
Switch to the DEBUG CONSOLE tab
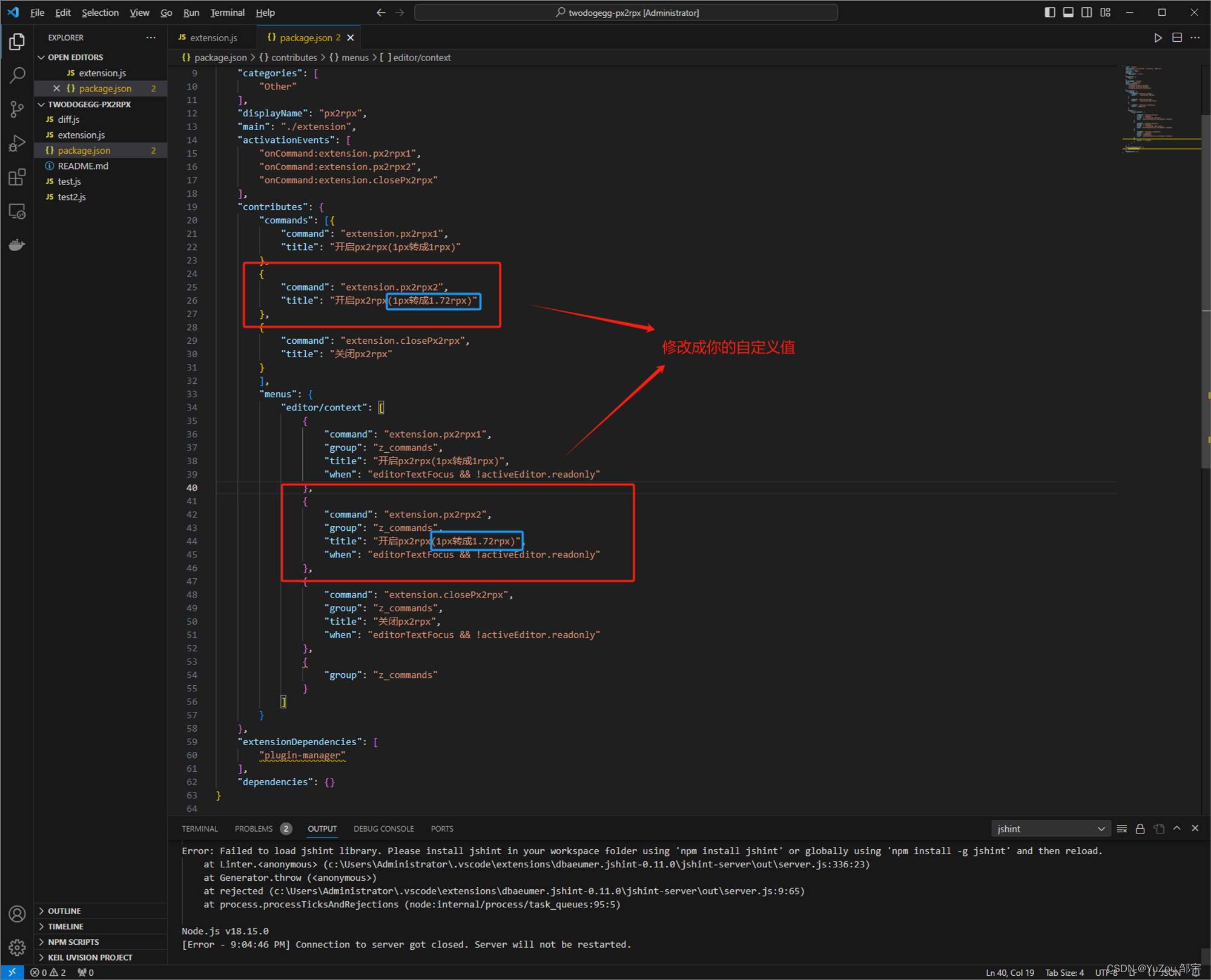pyautogui.click(x=383, y=829)
